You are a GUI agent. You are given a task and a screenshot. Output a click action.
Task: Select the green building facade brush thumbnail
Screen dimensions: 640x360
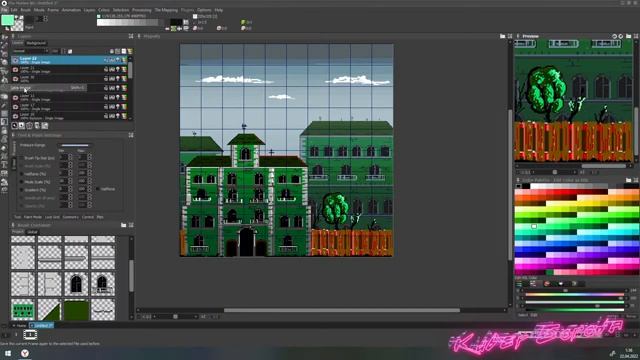[x=23, y=309]
